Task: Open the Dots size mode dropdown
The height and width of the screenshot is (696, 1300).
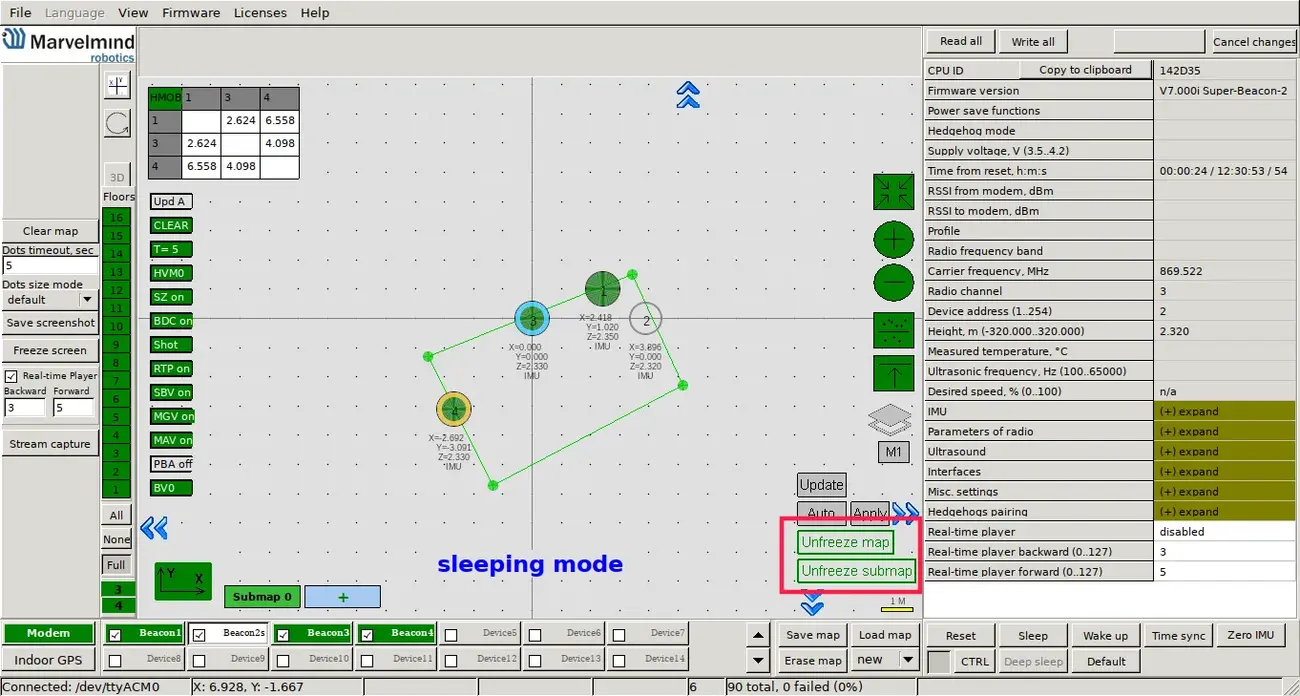Action: (87, 299)
